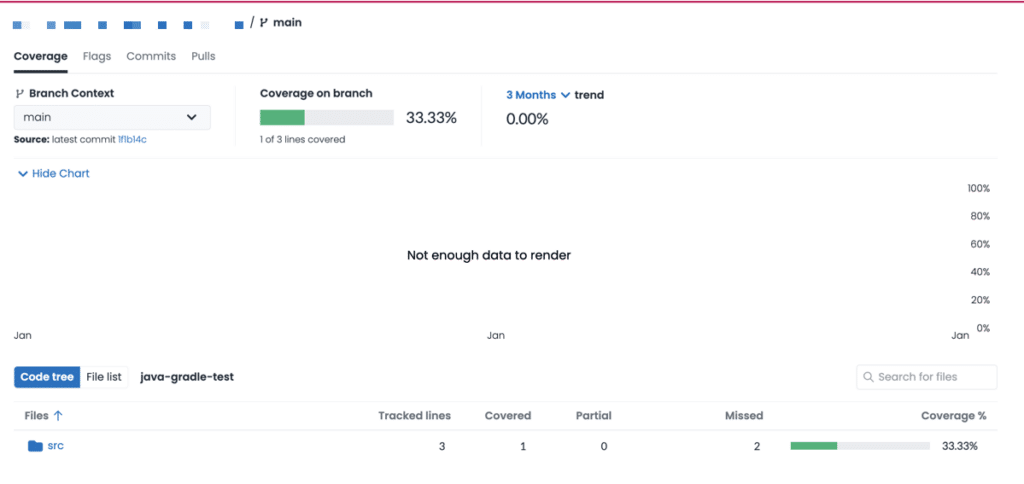Screen dimensions: 1024x484
Task: Switch to File list view
Action: [x=104, y=377]
